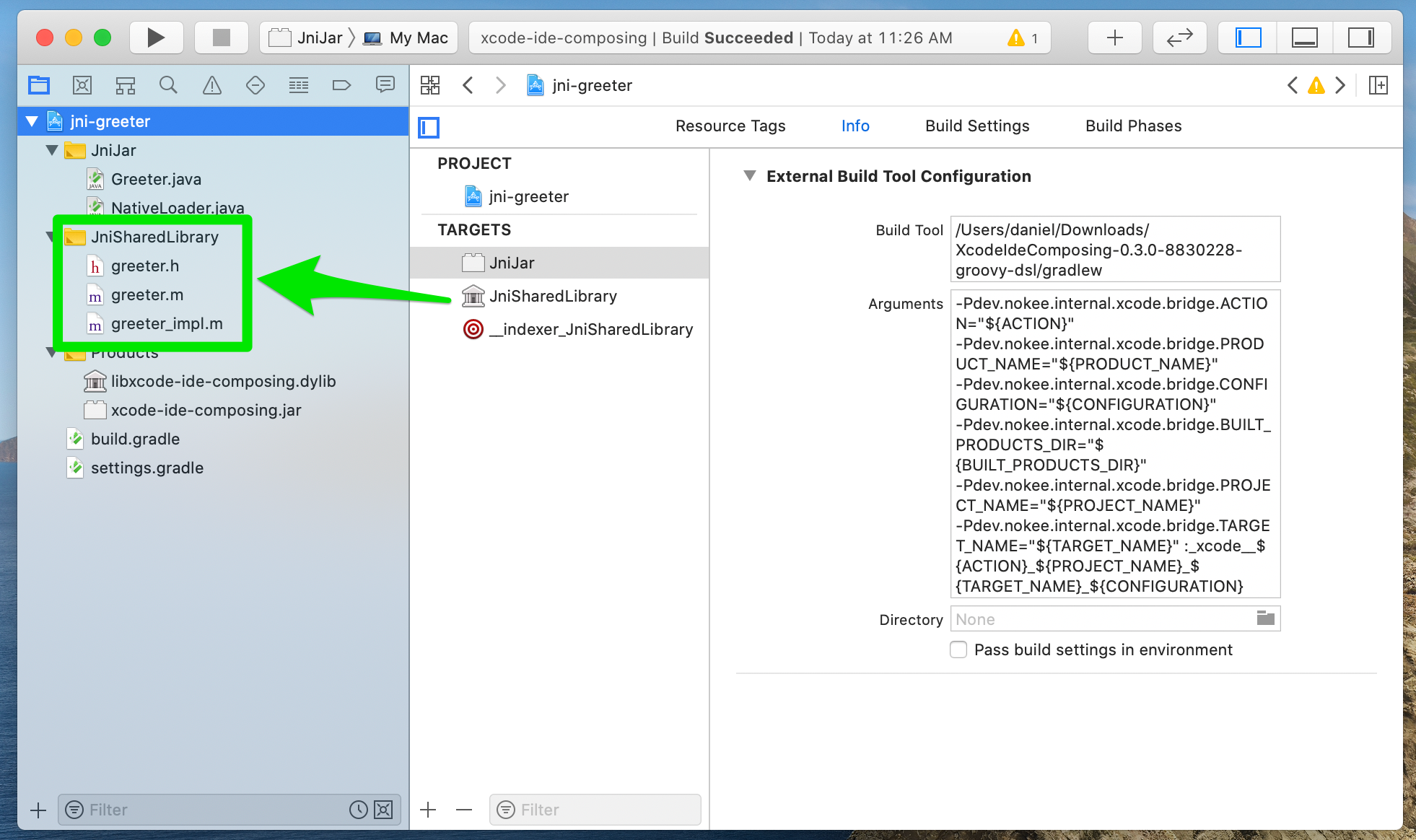This screenshot has height=840, width=1416.
Task: Open the Issue navigator warning triangle
Action: [x=211, y=84]
